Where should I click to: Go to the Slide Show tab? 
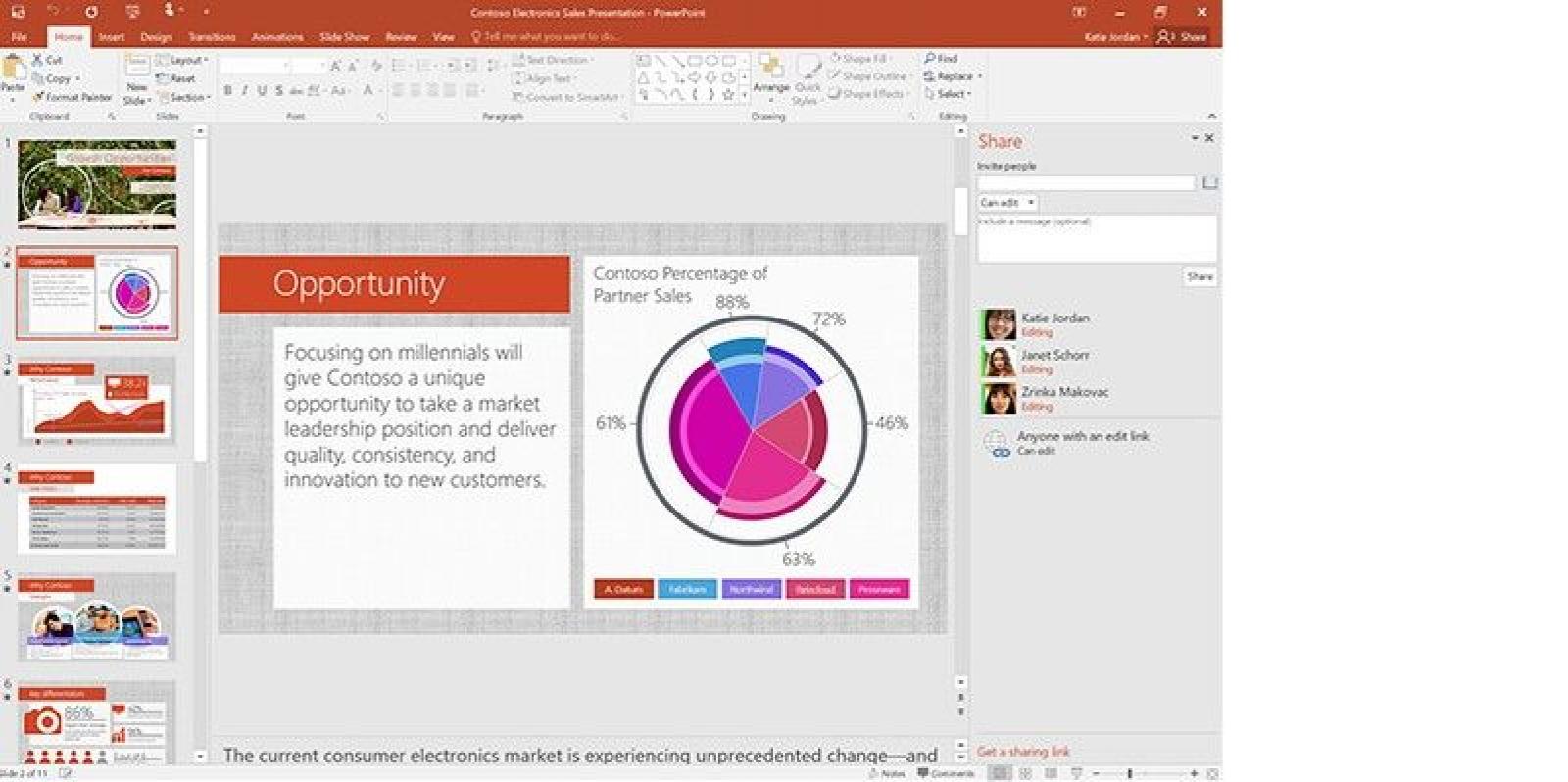[344, 37]
